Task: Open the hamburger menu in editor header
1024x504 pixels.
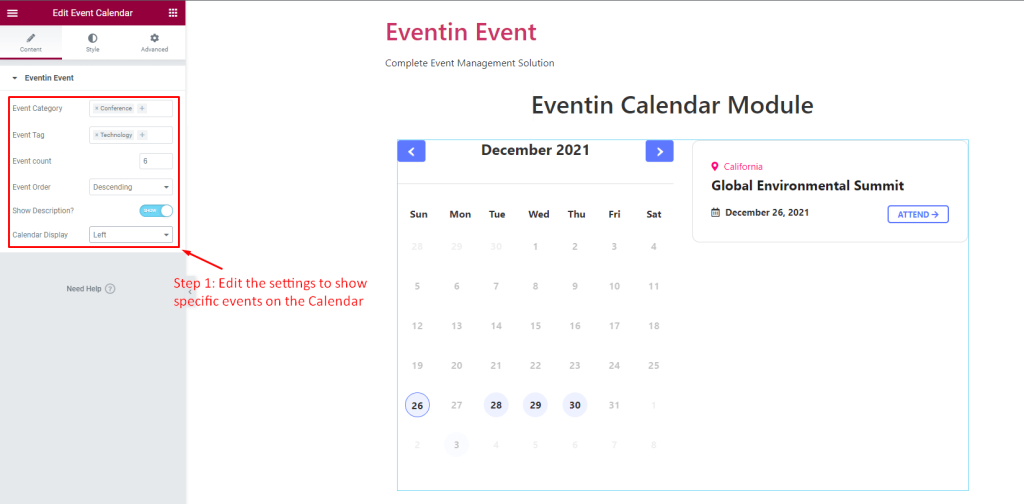Action: [x=12, y=13]
